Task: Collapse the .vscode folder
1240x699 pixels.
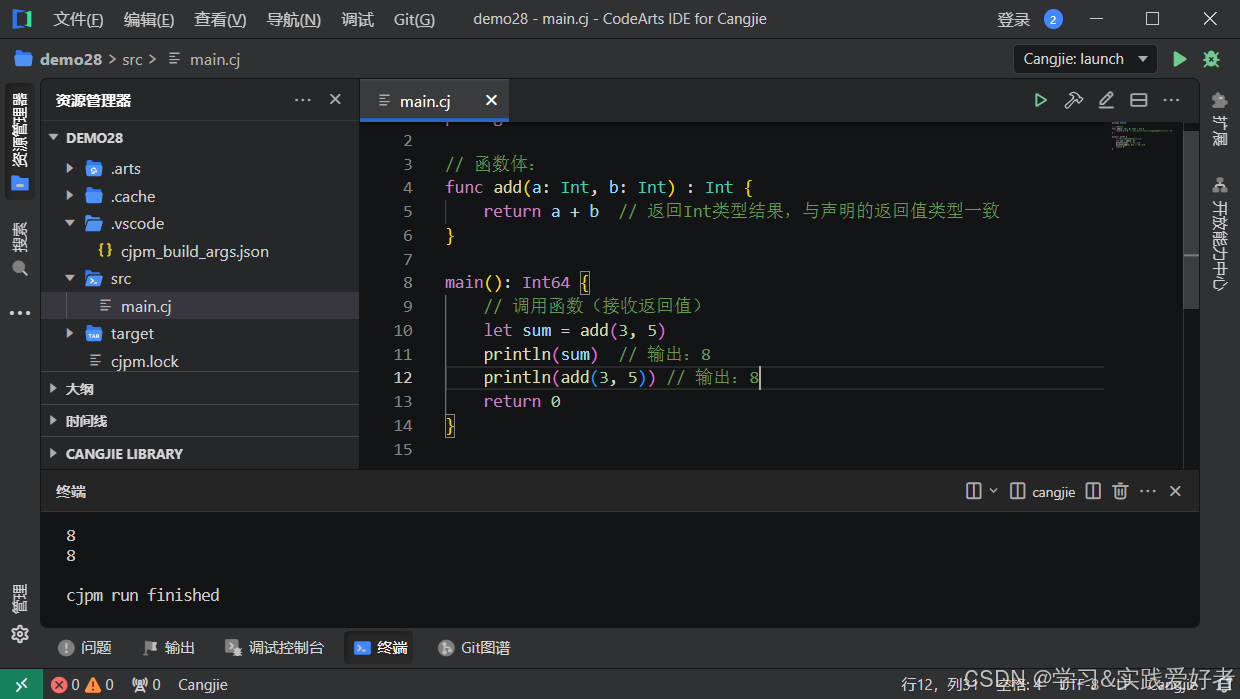Action: coord(69,223)
